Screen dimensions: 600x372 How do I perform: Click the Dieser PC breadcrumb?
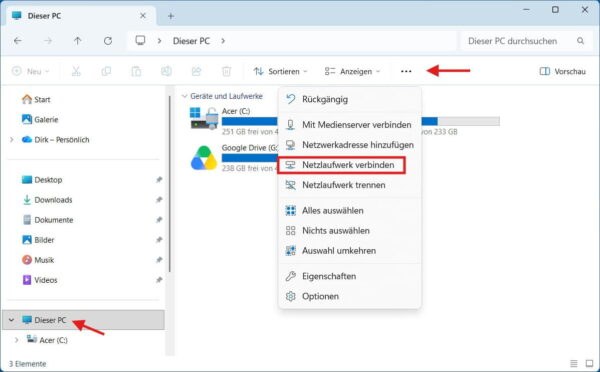click(x=191, y=41)
